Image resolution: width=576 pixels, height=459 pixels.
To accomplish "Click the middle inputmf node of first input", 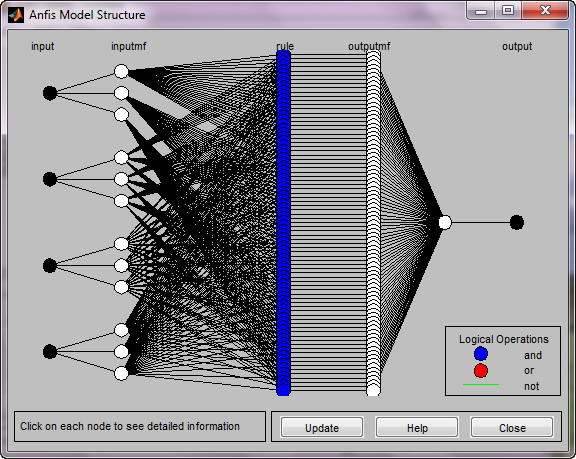I will point(121,93).
